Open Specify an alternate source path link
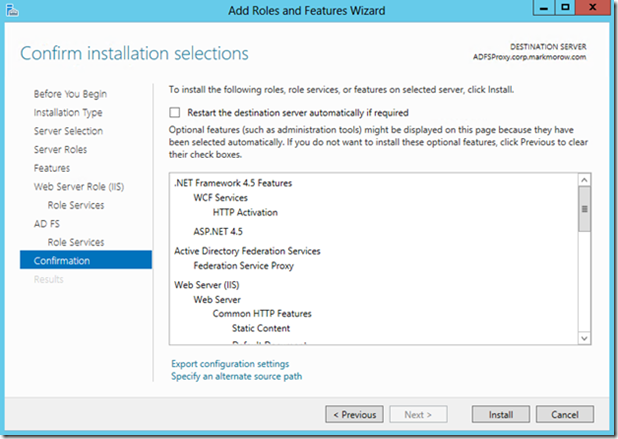Viewport: 618px width, 439px height. [x=236, y=376]
